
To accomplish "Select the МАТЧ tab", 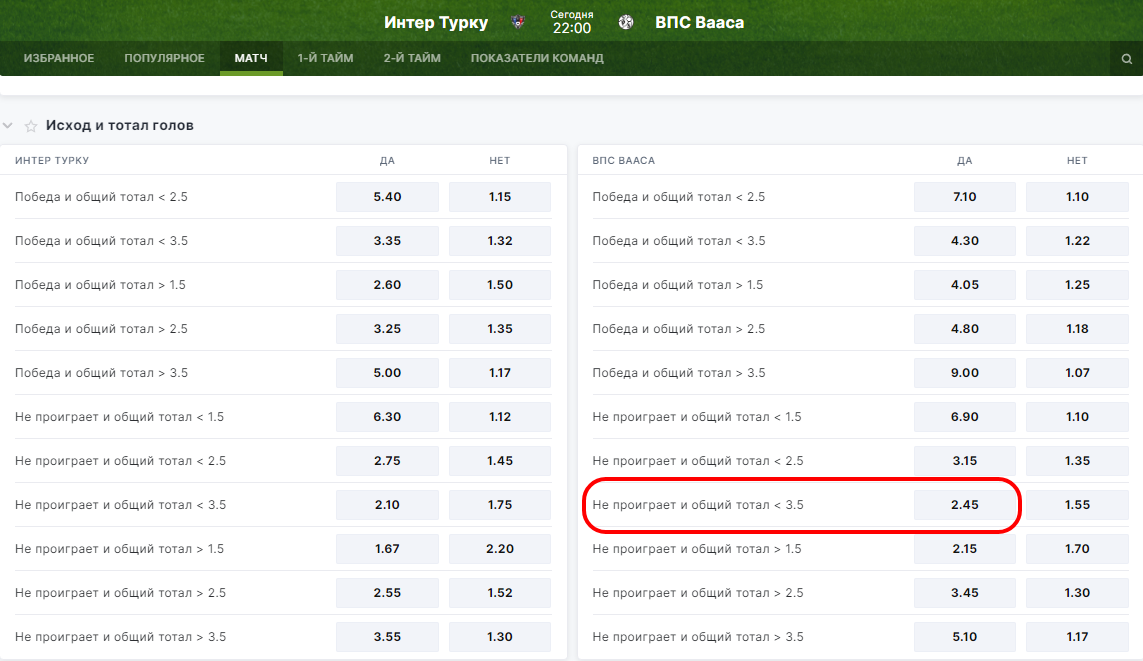I will (251, 58).
